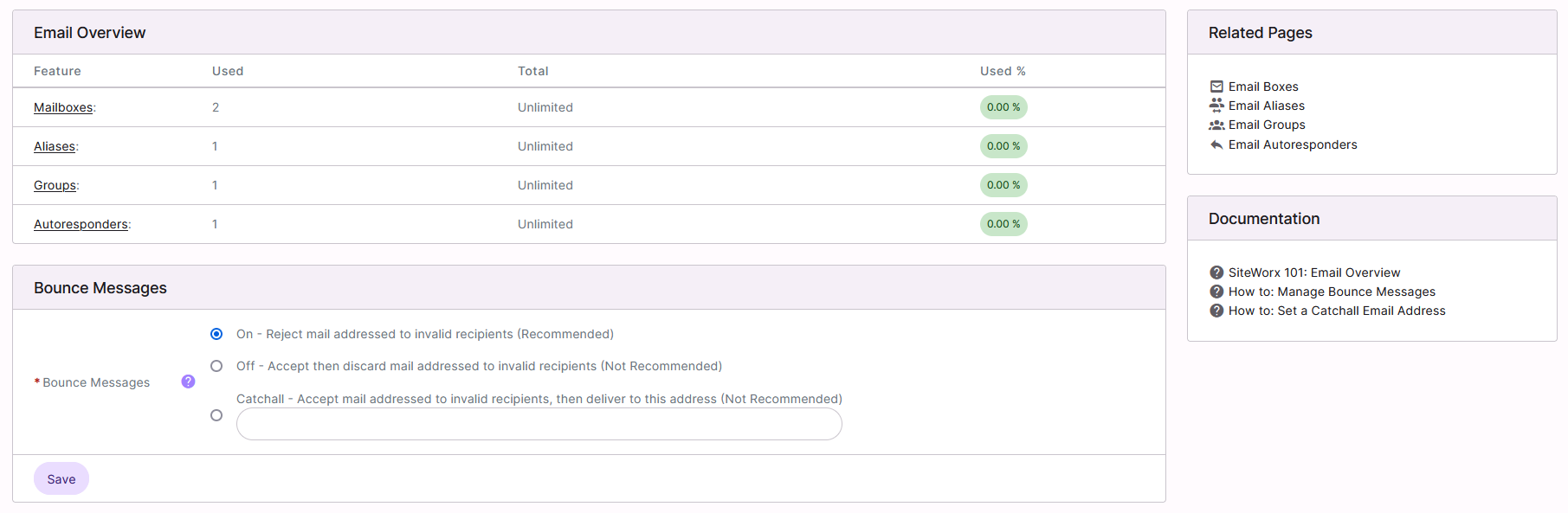Click the Email Aliases people icon
1568x513 pixels.
[1216, 106]
